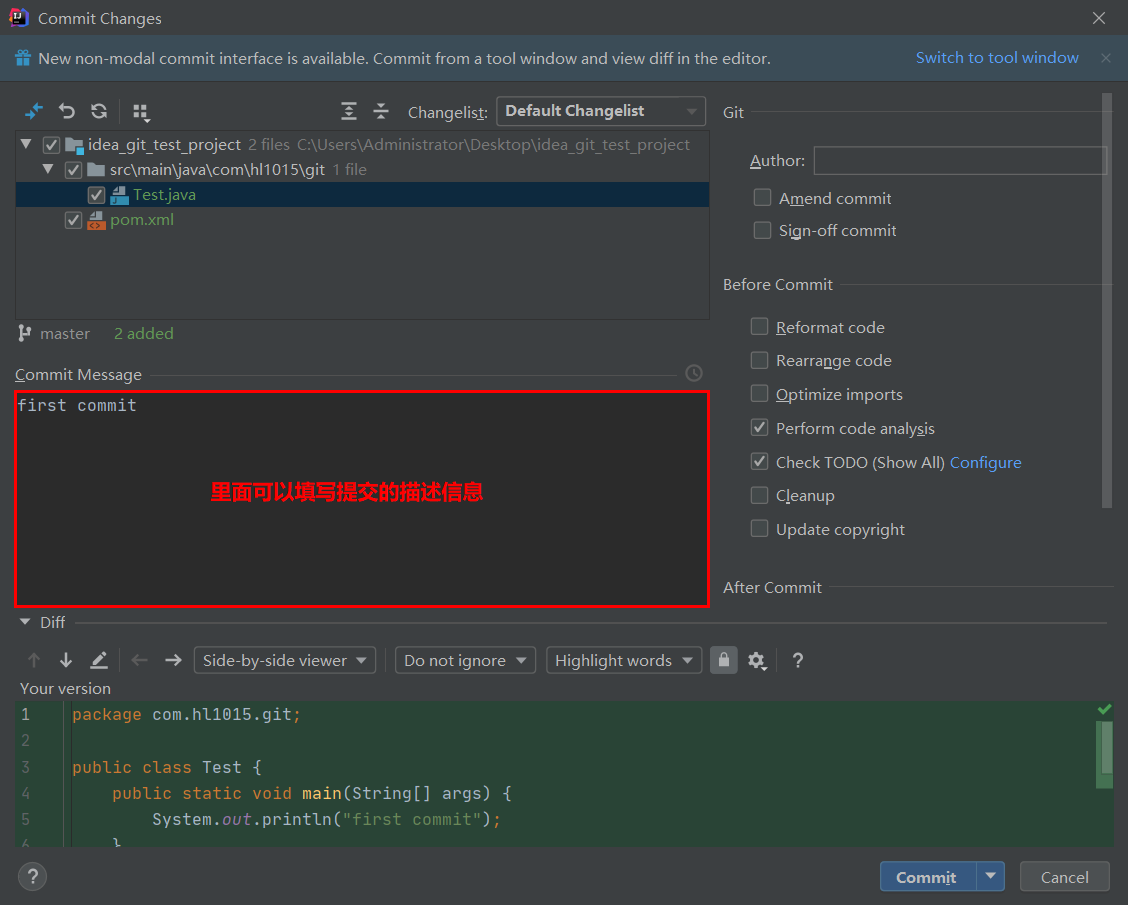The height and width of the screenshot is (905, 1128).
Task: Compare next file right arrow
Action: point(173,660)
